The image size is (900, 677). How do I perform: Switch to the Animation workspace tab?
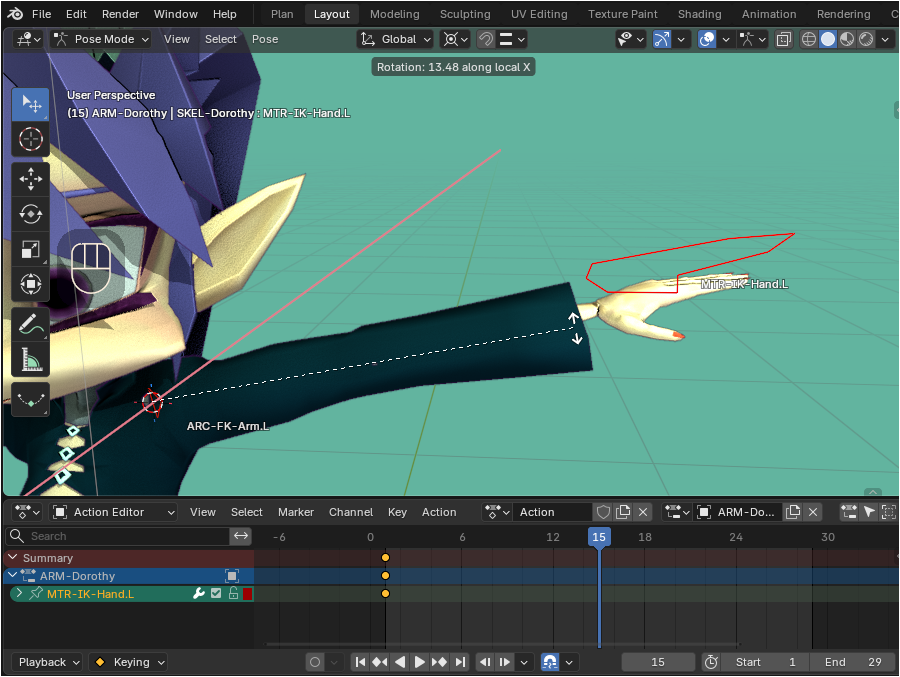(x=769, y=14)
